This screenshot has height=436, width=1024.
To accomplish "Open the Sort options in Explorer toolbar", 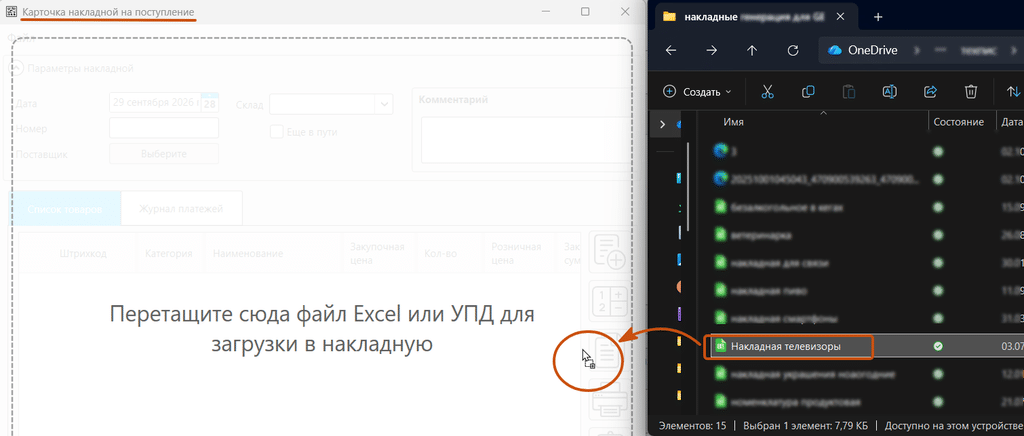I will pos(1014,91).
